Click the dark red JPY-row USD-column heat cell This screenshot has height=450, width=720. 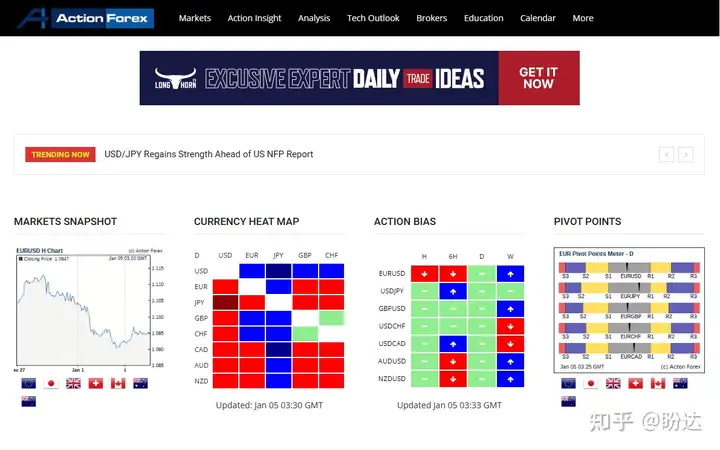tap(225, 302)
